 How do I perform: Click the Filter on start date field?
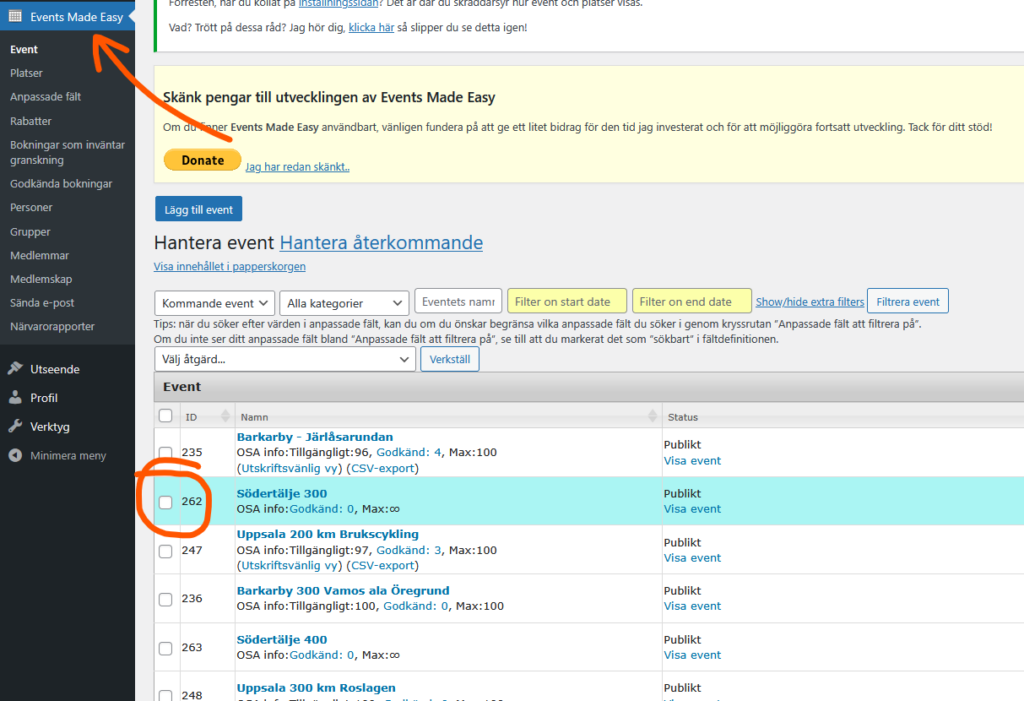pyautogui.click(x=567, y=302)
